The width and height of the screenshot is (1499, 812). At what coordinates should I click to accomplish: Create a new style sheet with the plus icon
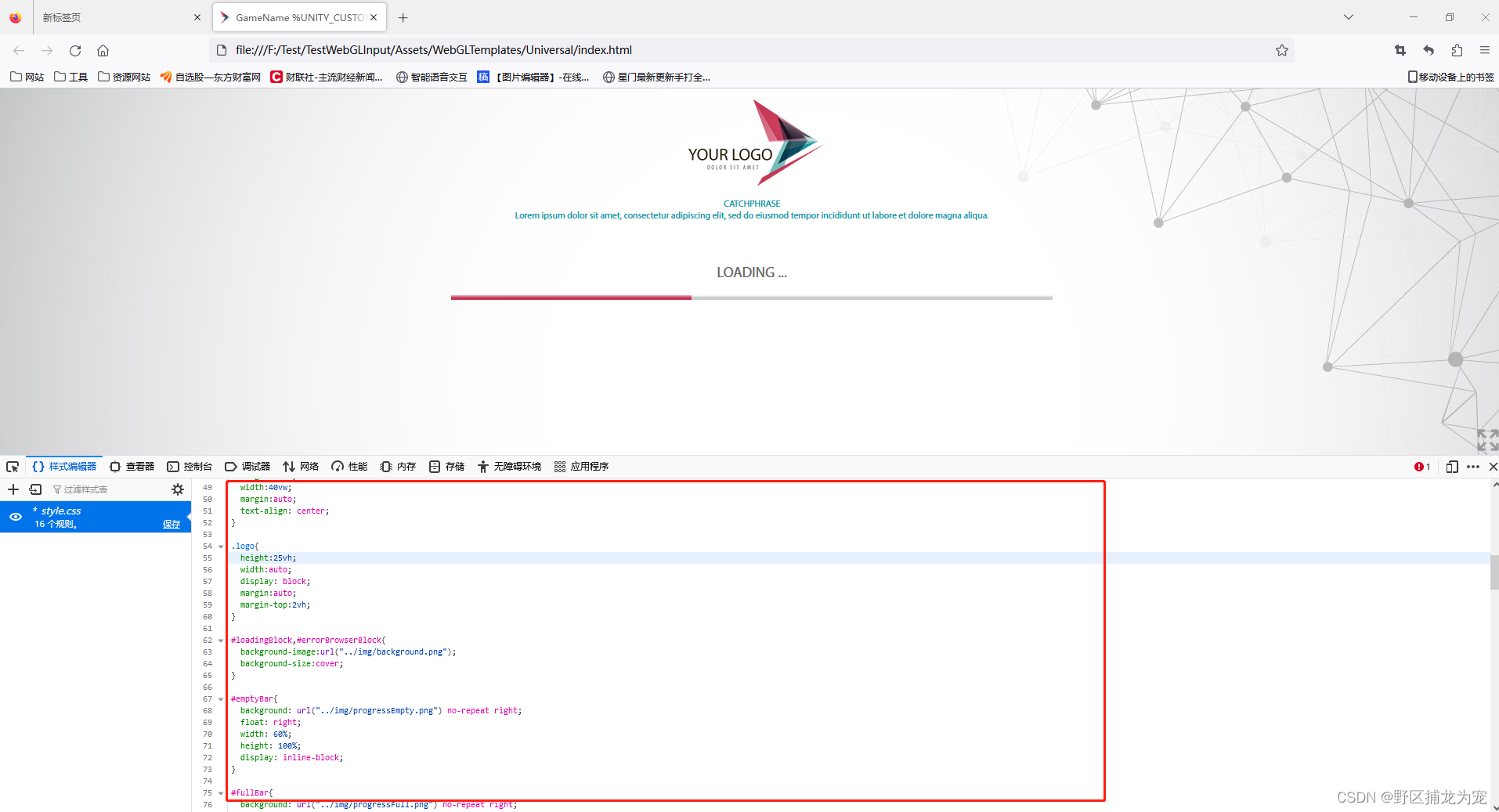tap(13, 489)
